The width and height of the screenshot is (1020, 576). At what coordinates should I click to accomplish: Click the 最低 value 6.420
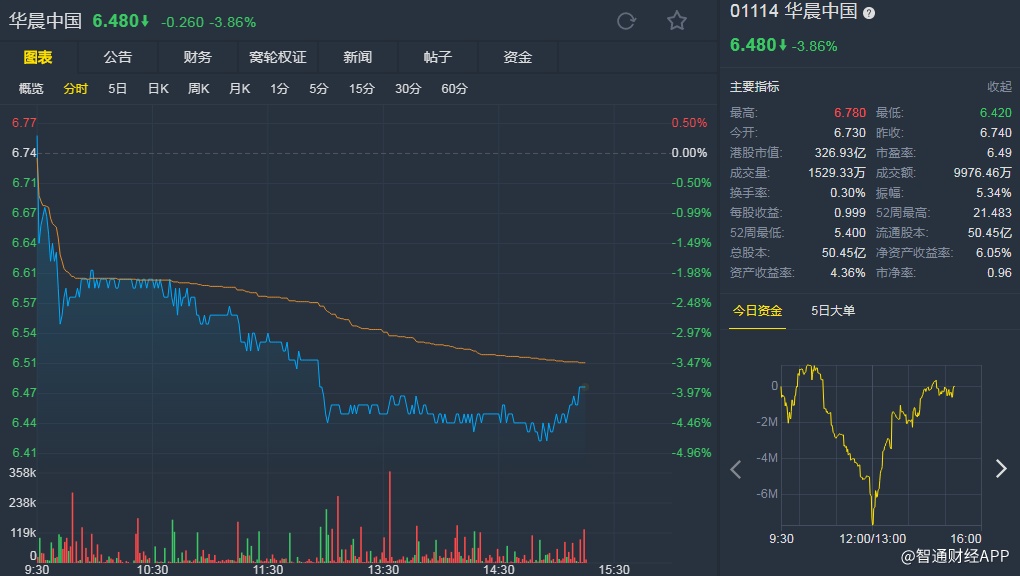[995, 113]
